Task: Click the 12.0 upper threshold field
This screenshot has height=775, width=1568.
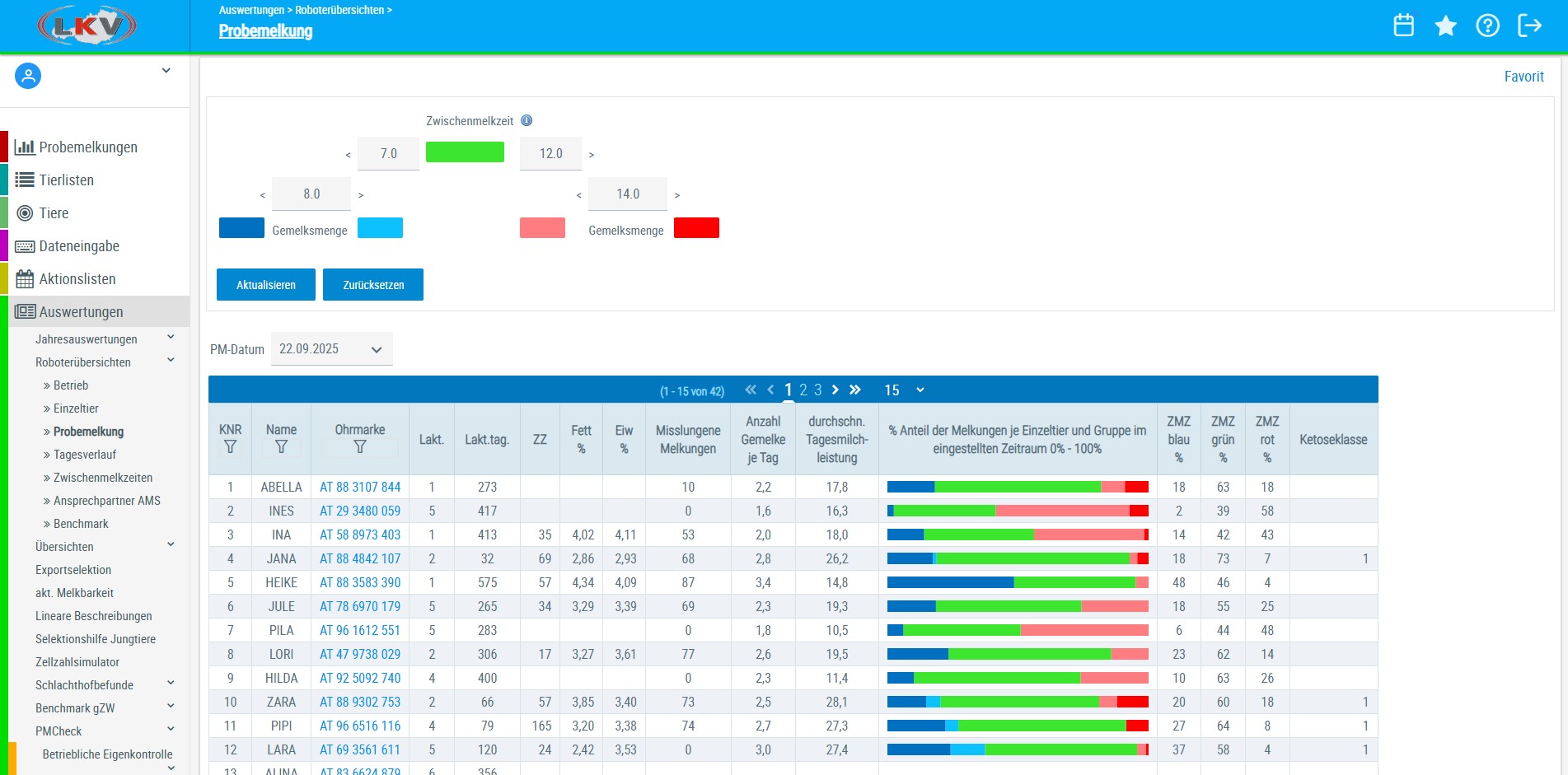Action: [x=550, y=154]
